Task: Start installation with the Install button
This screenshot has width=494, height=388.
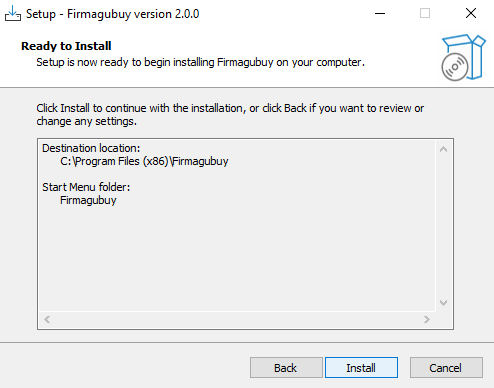Action: click(361, 368)
